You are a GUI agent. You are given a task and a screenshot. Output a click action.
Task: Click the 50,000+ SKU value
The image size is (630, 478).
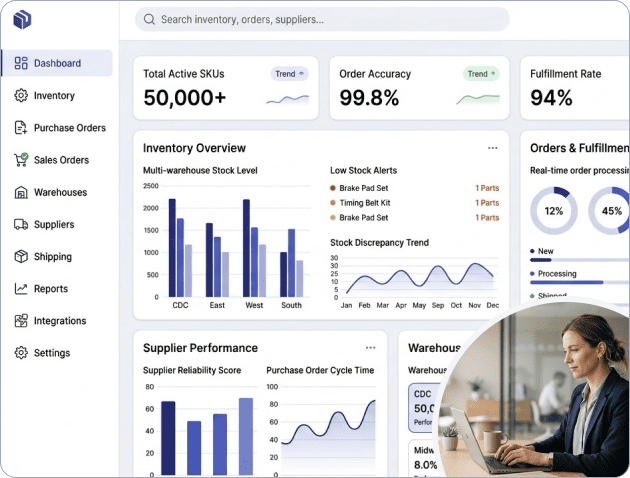[x=185, y=98]
